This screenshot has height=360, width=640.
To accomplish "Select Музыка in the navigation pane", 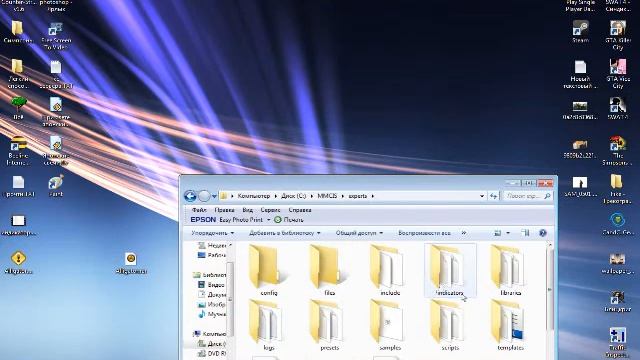I will 211,314.
